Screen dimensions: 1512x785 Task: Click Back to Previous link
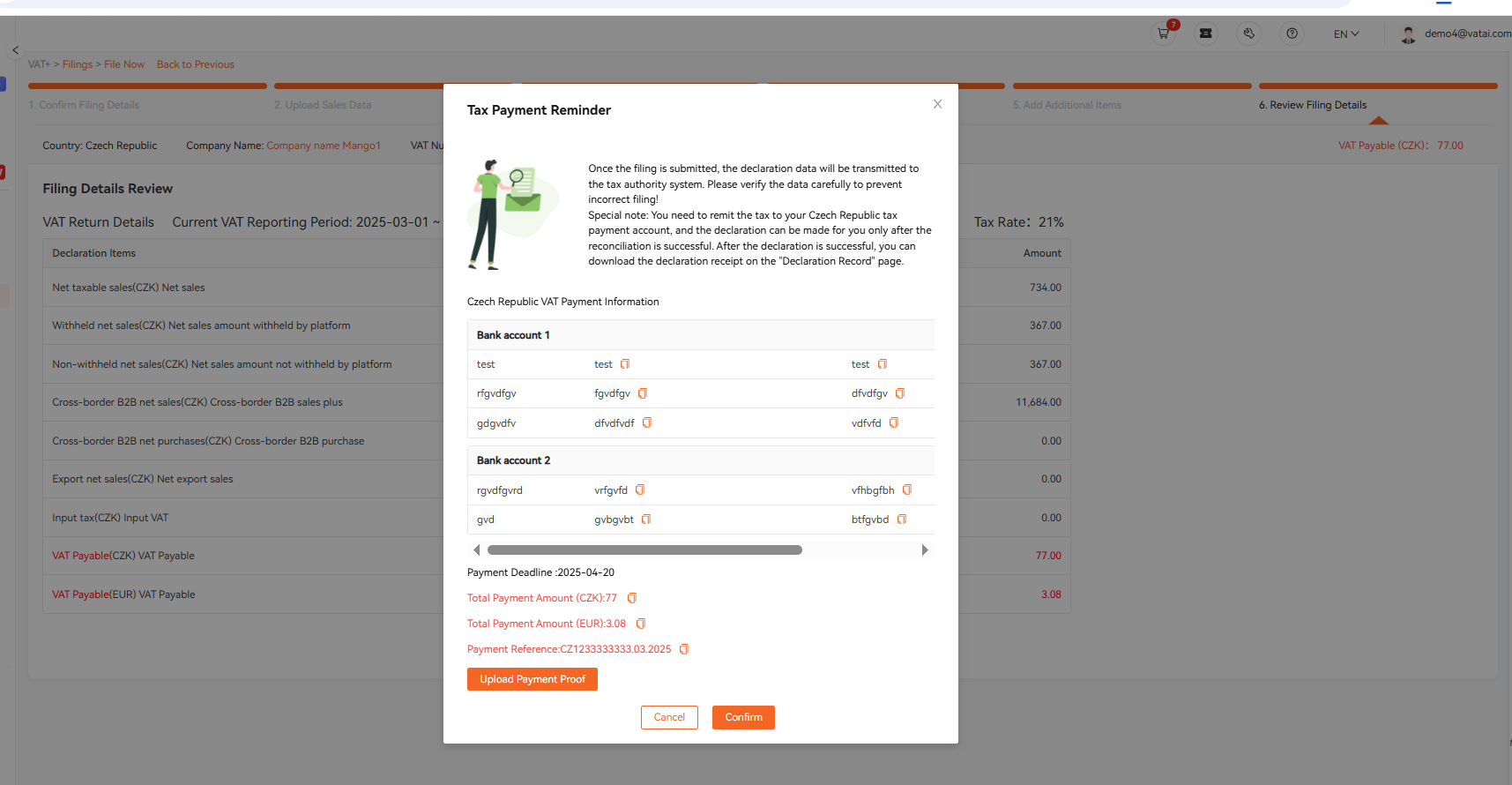click(x=196, y=64)
